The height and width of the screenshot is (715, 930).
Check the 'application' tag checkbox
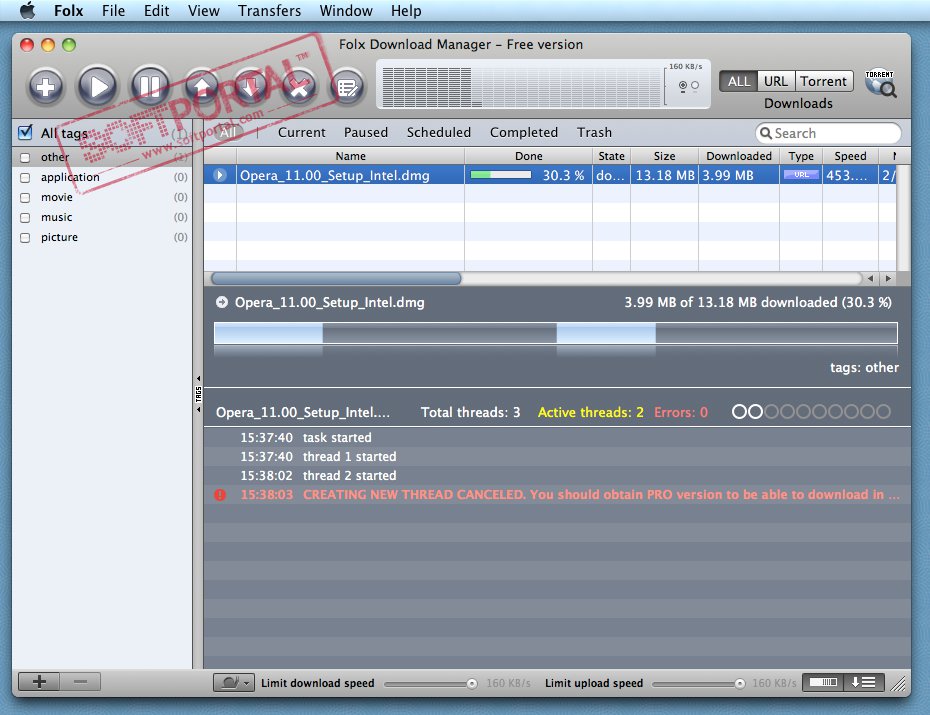click(25, 177)
